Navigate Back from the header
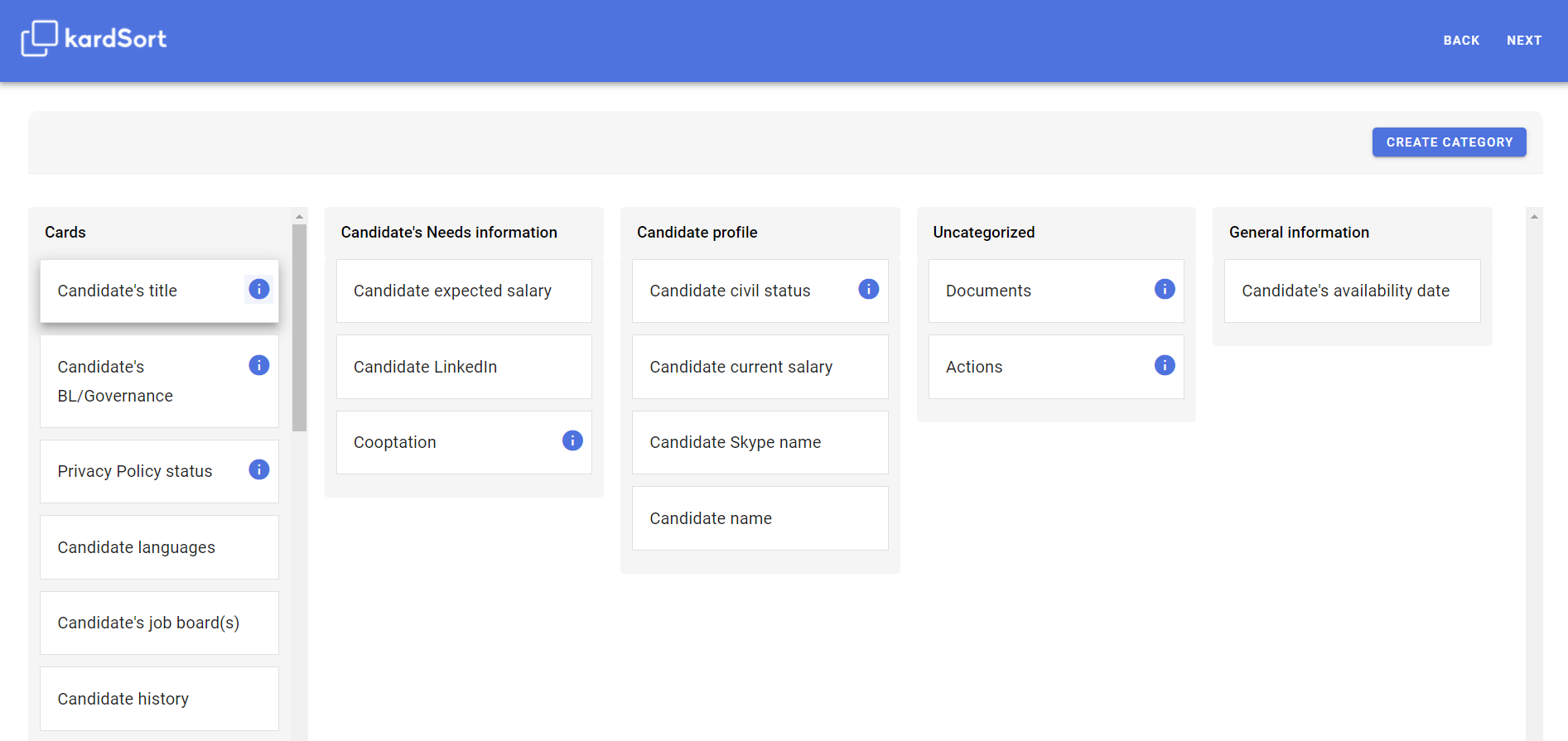Image resolution: width=1568 pixels, height=741 pixels. 1461,41
